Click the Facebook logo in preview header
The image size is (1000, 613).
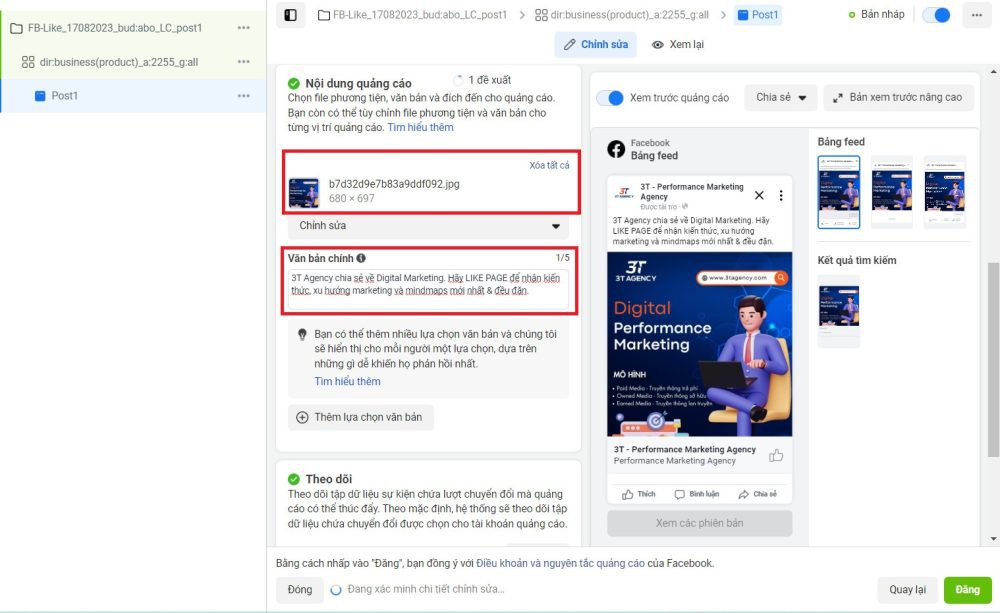(x=616, y=149)
